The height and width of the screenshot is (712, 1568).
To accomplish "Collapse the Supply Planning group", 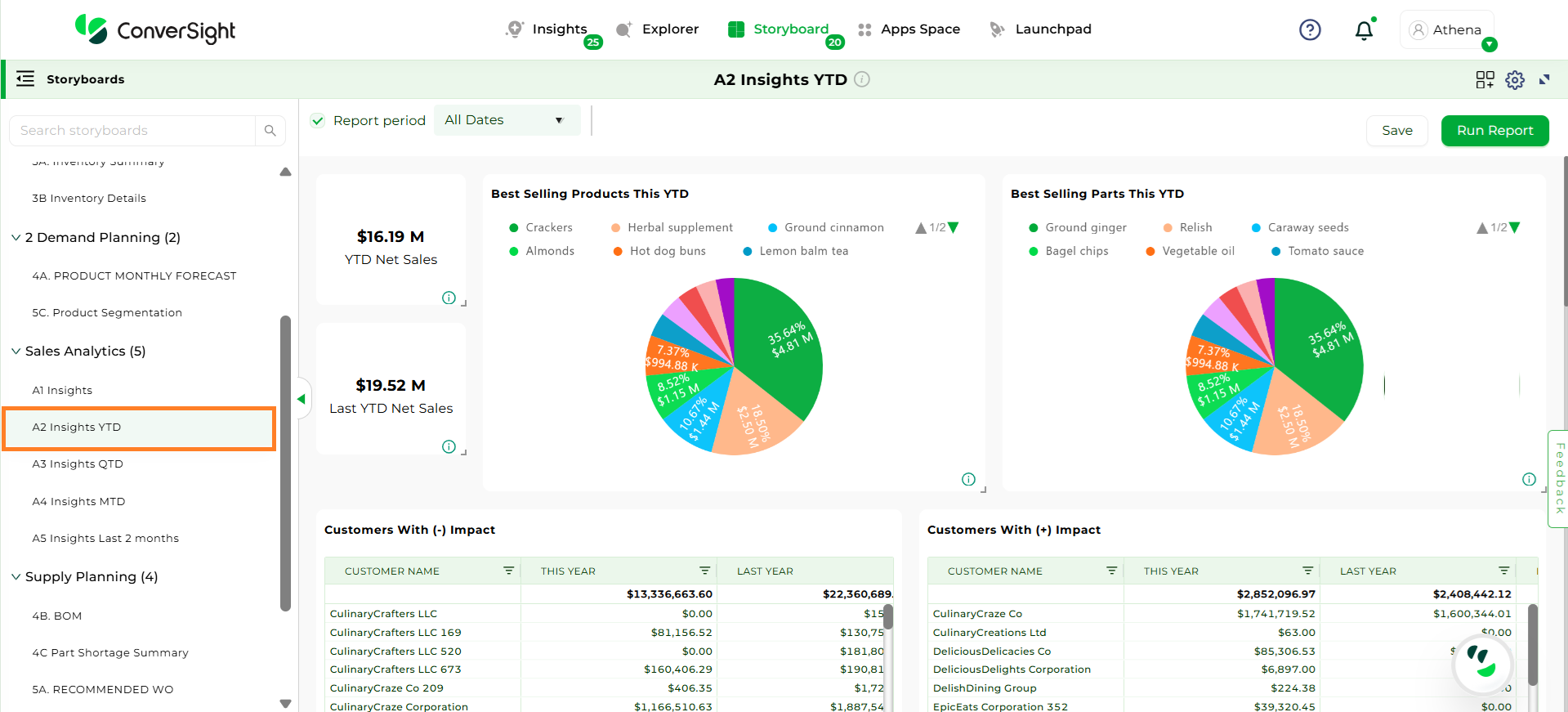I will [16, 577].
